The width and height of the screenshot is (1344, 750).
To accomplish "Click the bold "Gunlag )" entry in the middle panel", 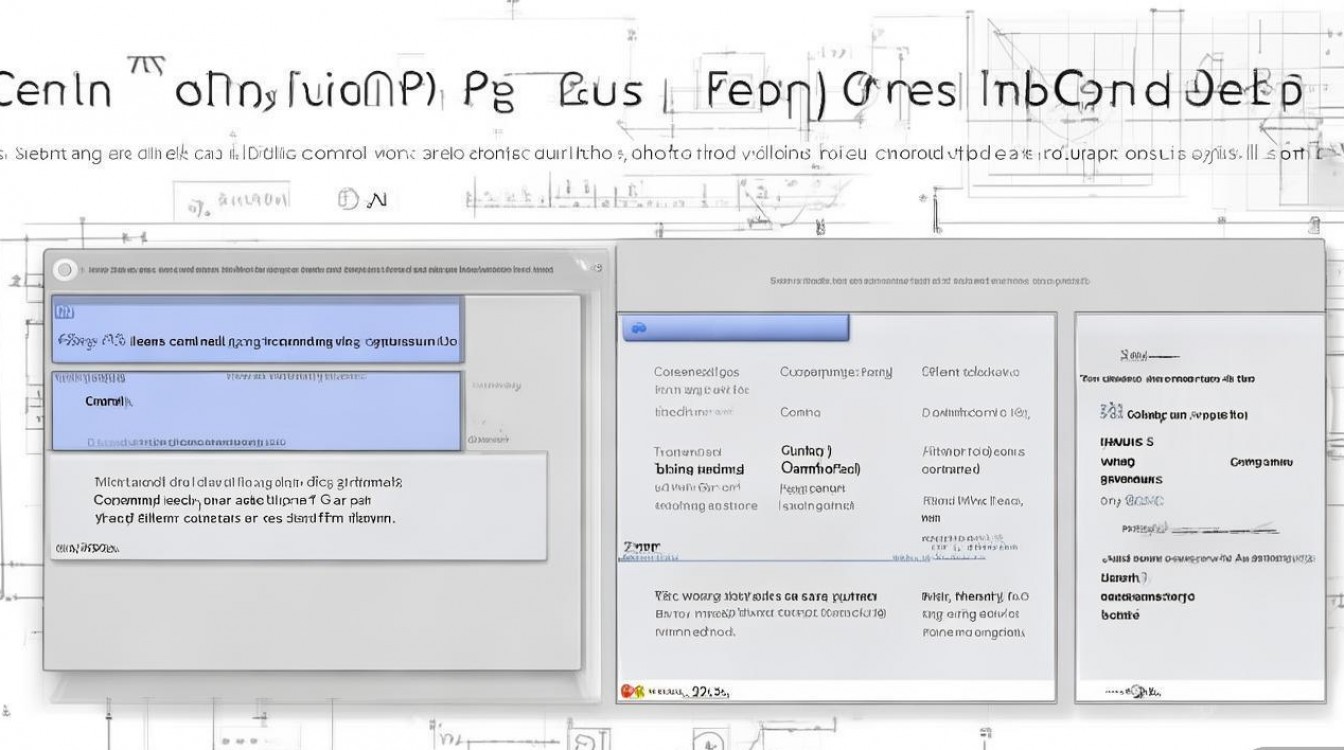I will click(x=806, y=451).
